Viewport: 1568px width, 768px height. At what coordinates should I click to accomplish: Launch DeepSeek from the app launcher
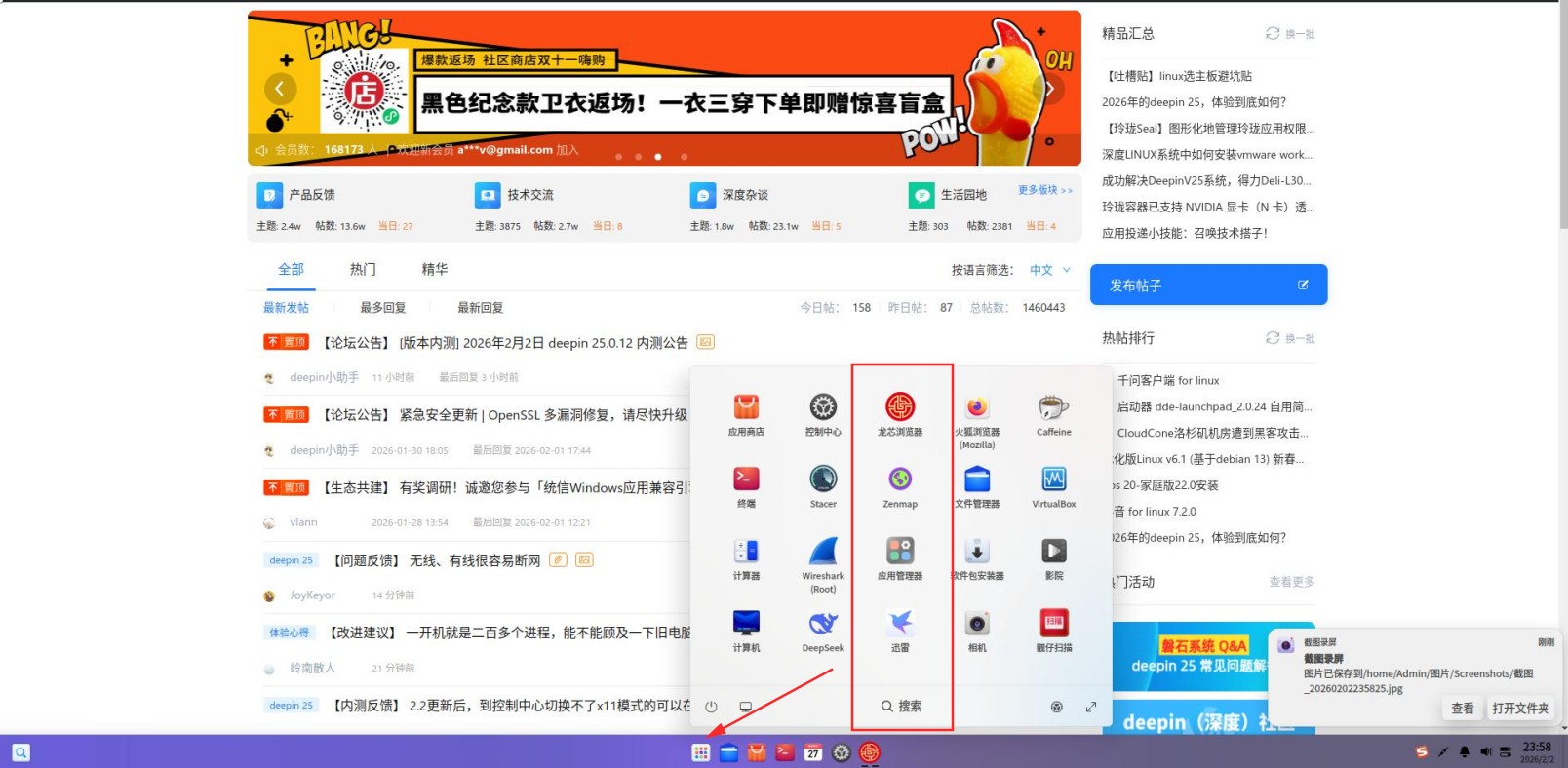823,625
